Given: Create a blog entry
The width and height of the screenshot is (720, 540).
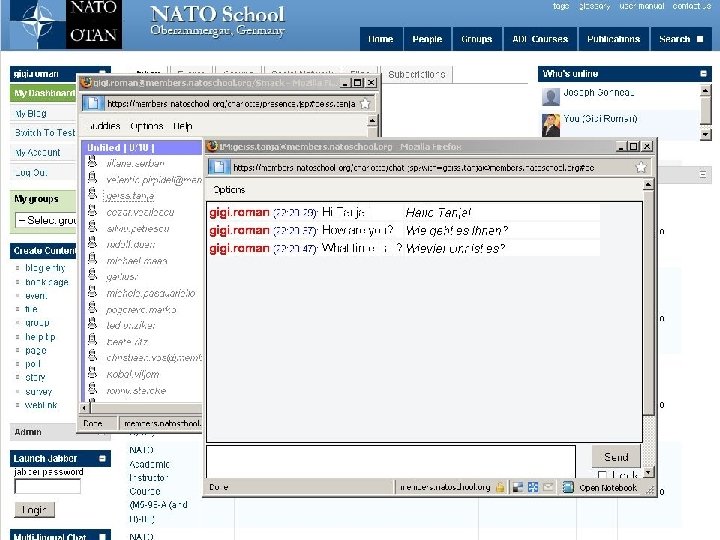Looking at the screenshot, I should 45,268.
